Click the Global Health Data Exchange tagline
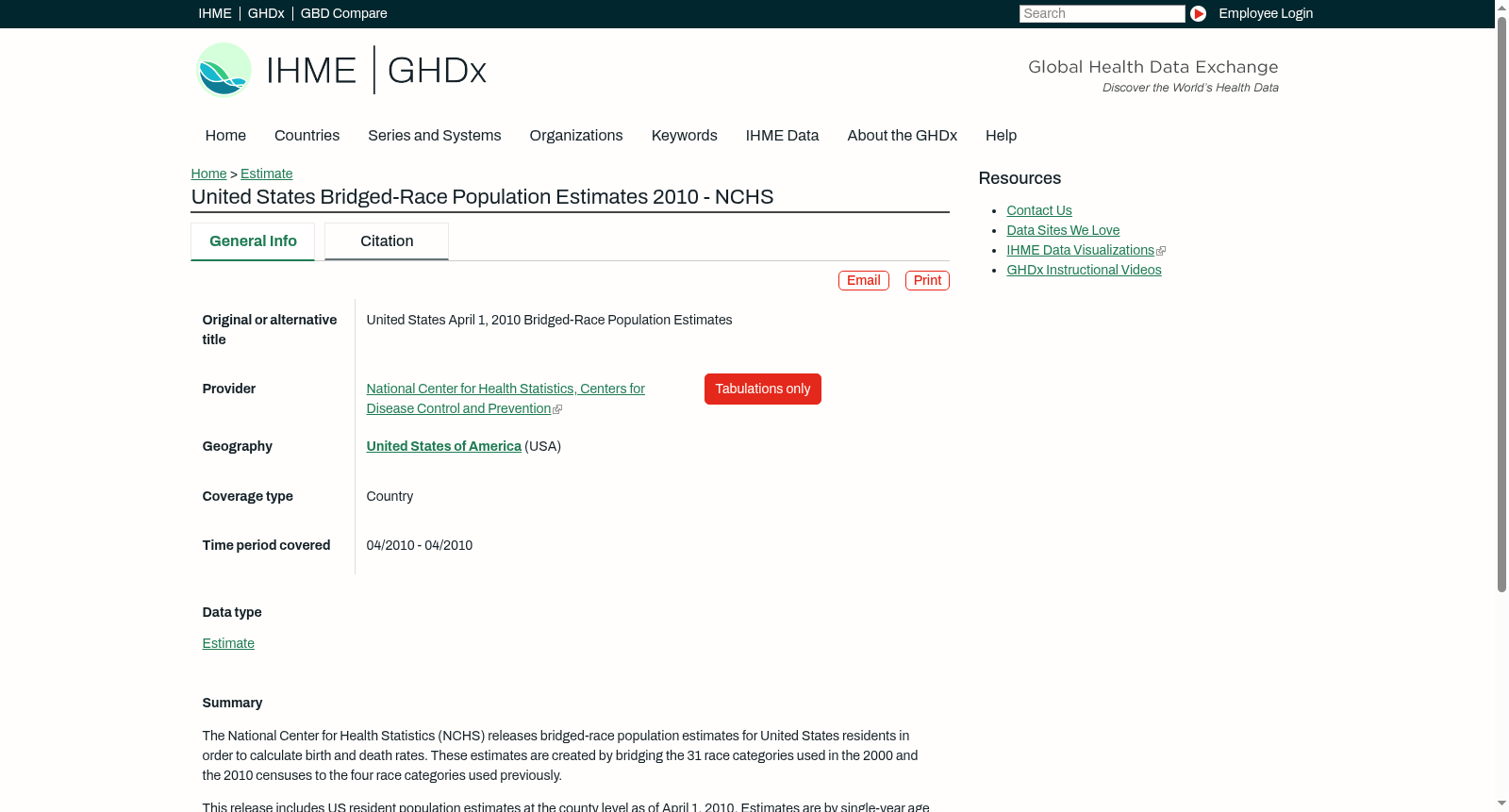The width and height of the screenshot is (1509, 812). pos(1152,67)
